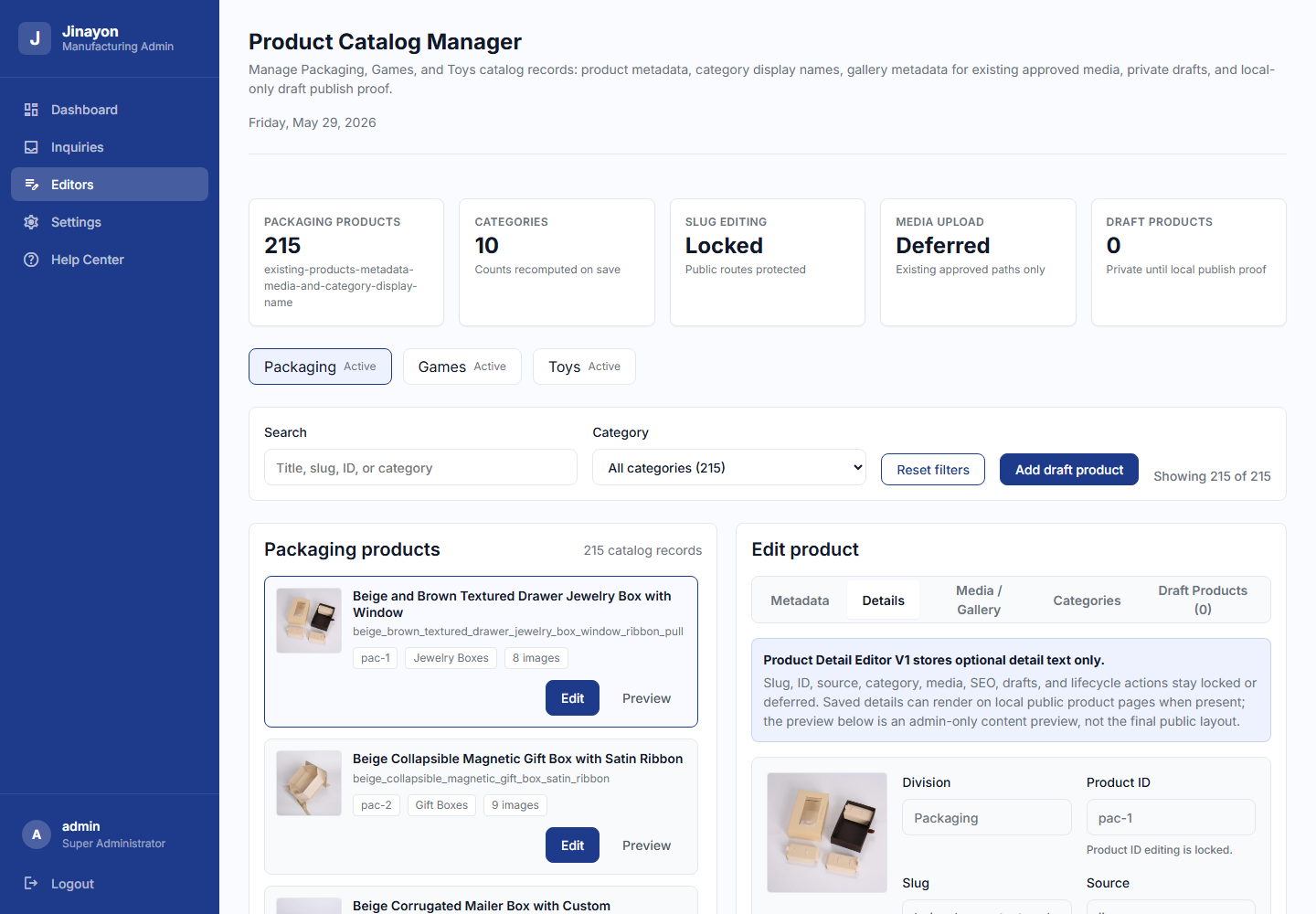The height and width of the screenshot is (914, 1316).
Task: Click the Beige Corrugated Mailer Box title
Action: (x=482, y=906)
